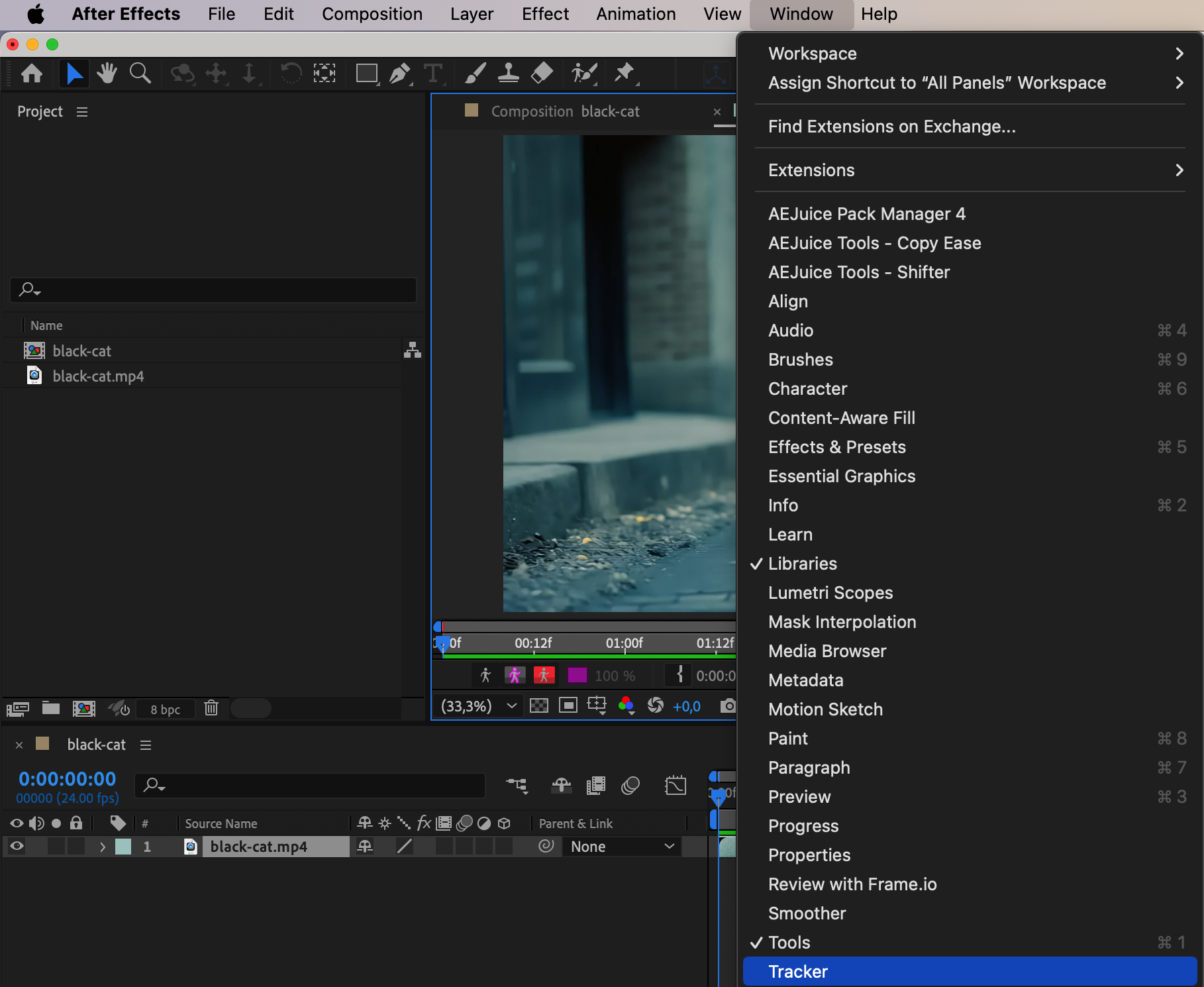1204x987 pixels.
Task: Choose the Puppet Pin tool
Action: [x=624, y=73]
